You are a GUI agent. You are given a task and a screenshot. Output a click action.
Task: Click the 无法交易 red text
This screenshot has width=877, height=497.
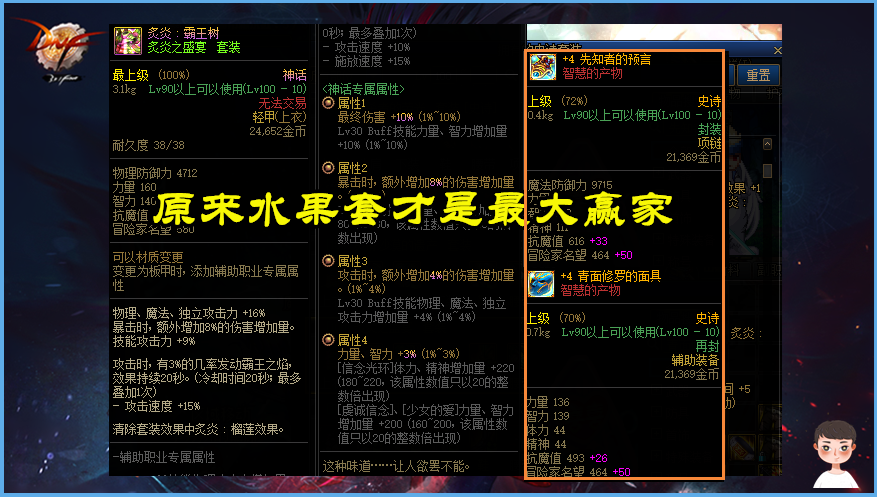pos(282,103)
